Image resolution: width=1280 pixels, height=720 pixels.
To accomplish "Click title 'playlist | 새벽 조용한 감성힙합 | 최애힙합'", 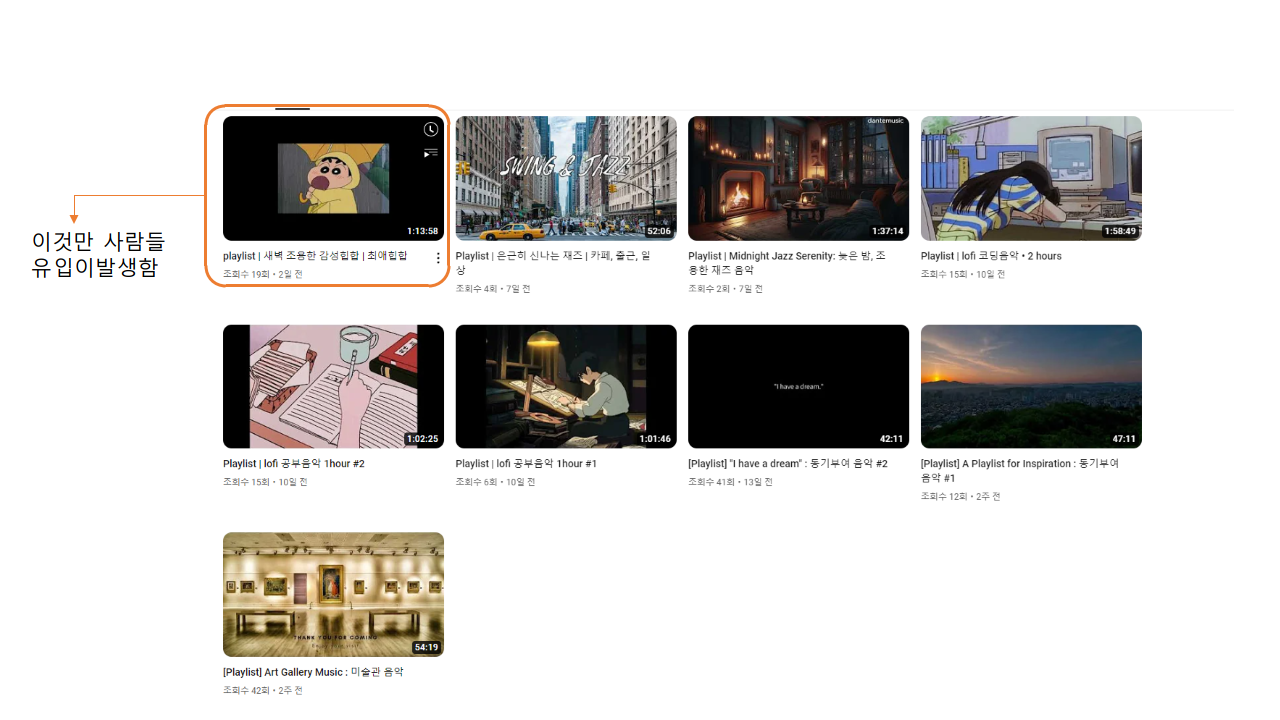I will (x=315, y=256).
